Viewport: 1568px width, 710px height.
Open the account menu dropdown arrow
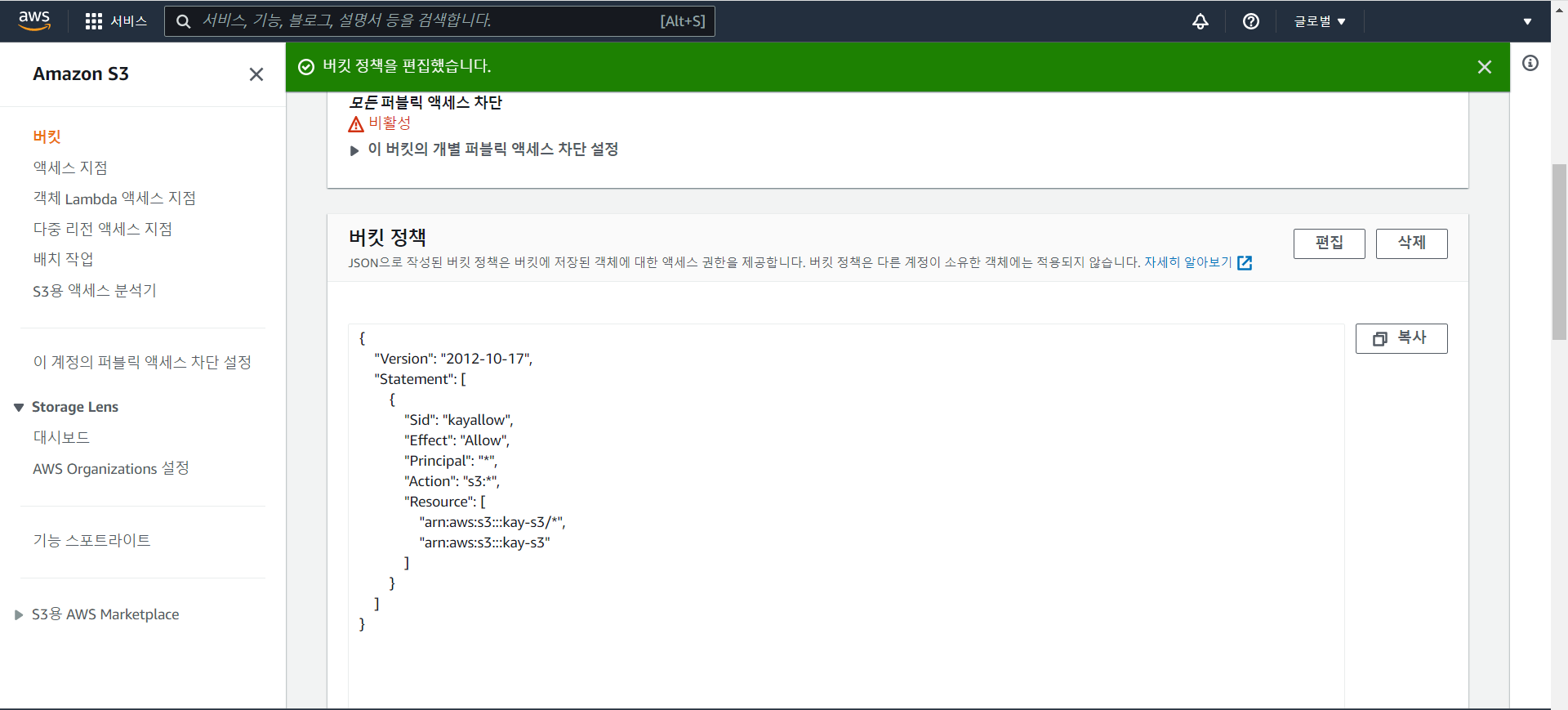click(1527, 21)
